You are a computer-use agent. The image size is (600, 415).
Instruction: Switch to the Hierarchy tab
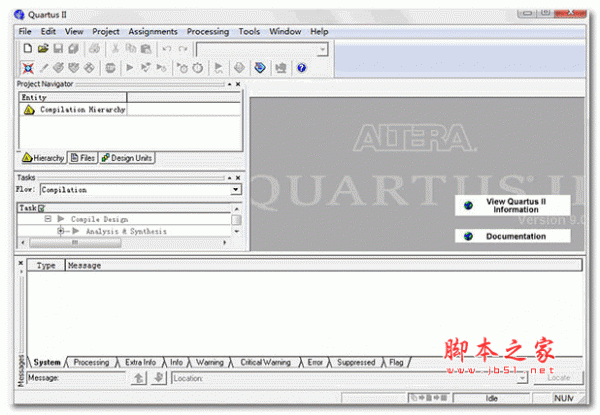coord(43,158)
